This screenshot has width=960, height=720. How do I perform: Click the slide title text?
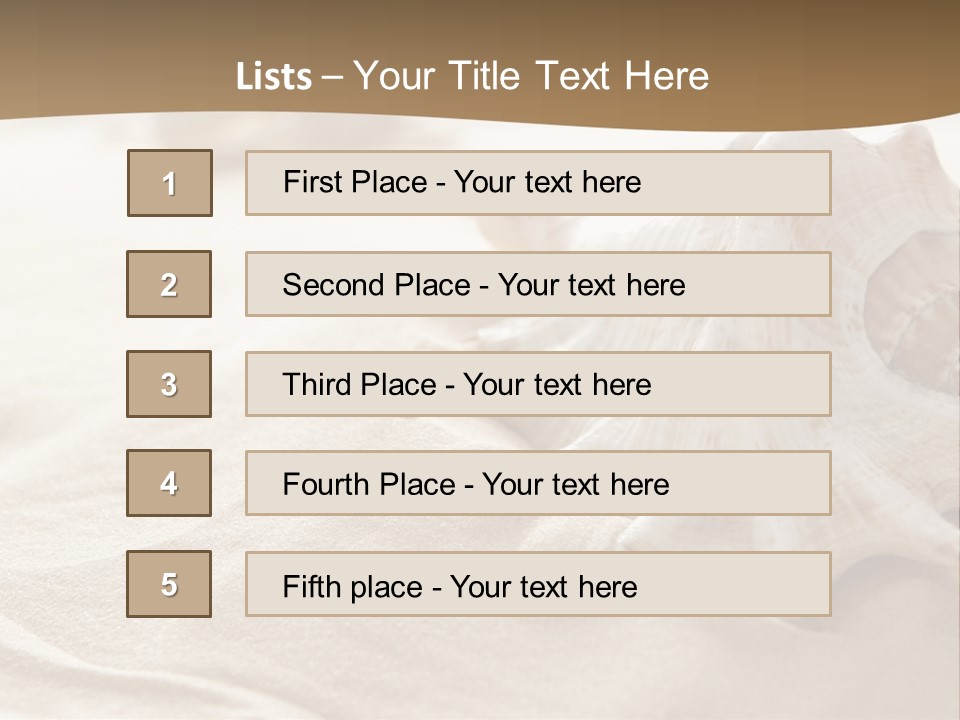point(472,76)
